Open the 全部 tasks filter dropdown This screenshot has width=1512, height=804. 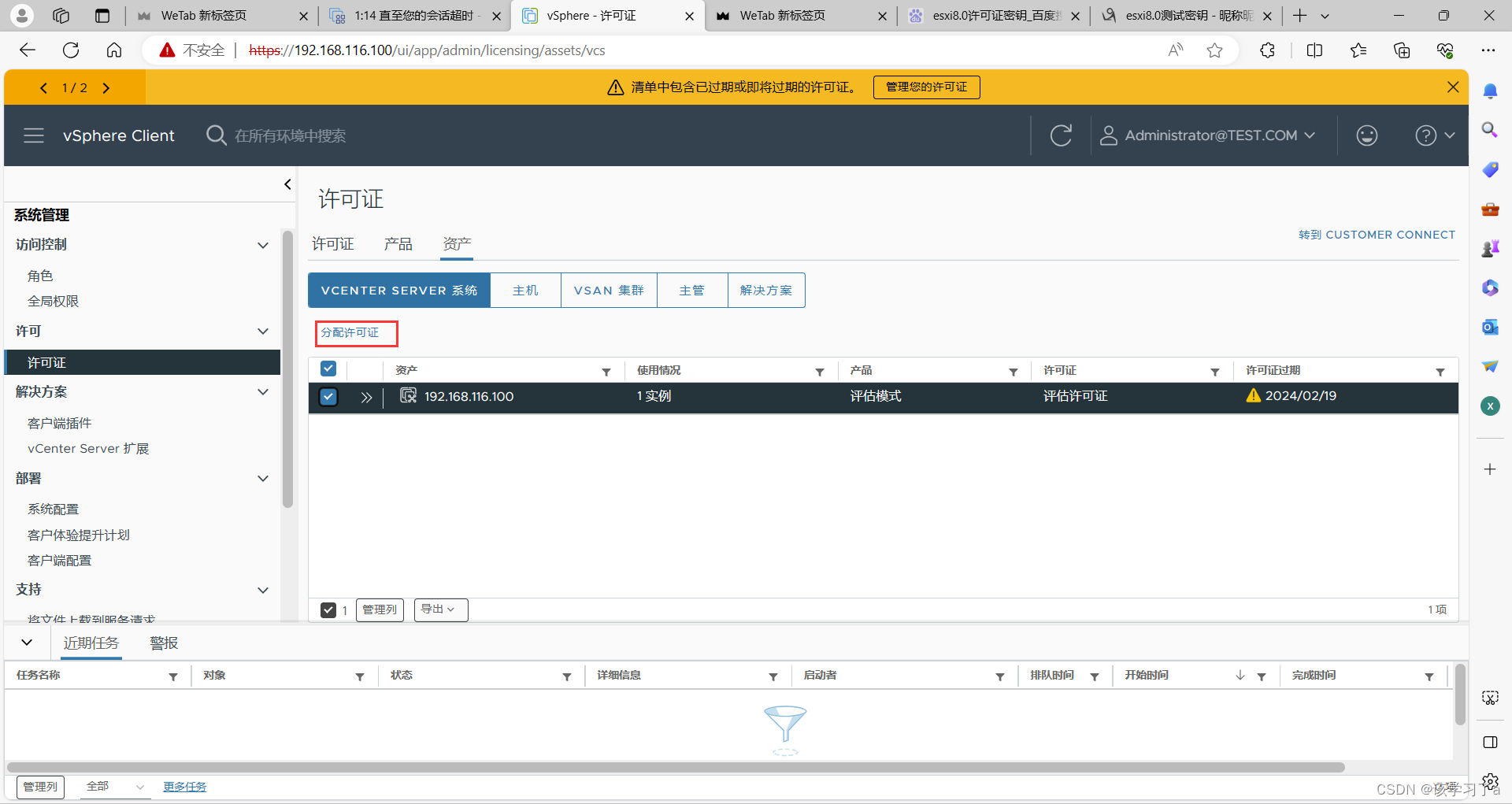(x=115, y=787)
